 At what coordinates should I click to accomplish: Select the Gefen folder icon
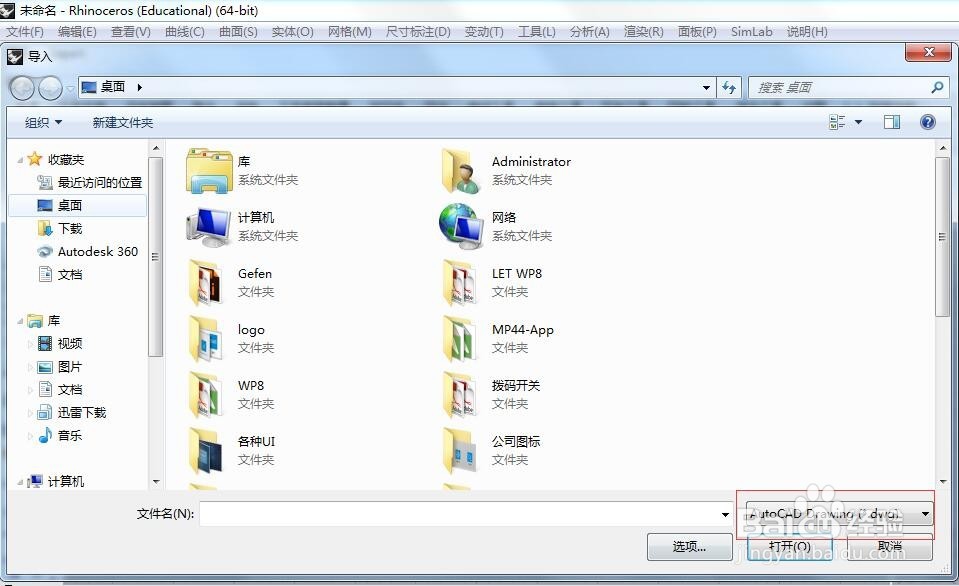click(x=206, y=283)
